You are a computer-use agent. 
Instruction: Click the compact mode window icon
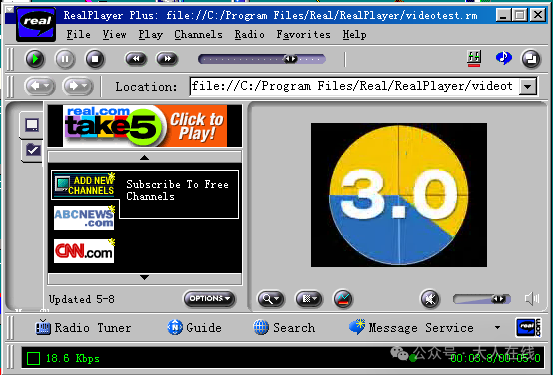(531, 59)
